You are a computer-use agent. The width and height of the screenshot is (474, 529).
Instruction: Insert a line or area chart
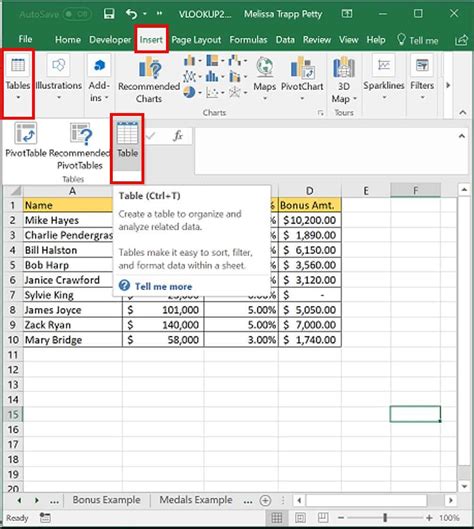click(192, 77)
